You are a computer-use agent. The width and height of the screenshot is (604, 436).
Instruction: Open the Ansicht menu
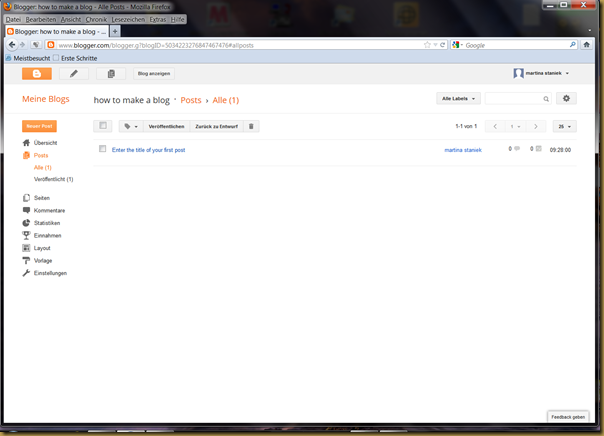(x=71, y=20)
